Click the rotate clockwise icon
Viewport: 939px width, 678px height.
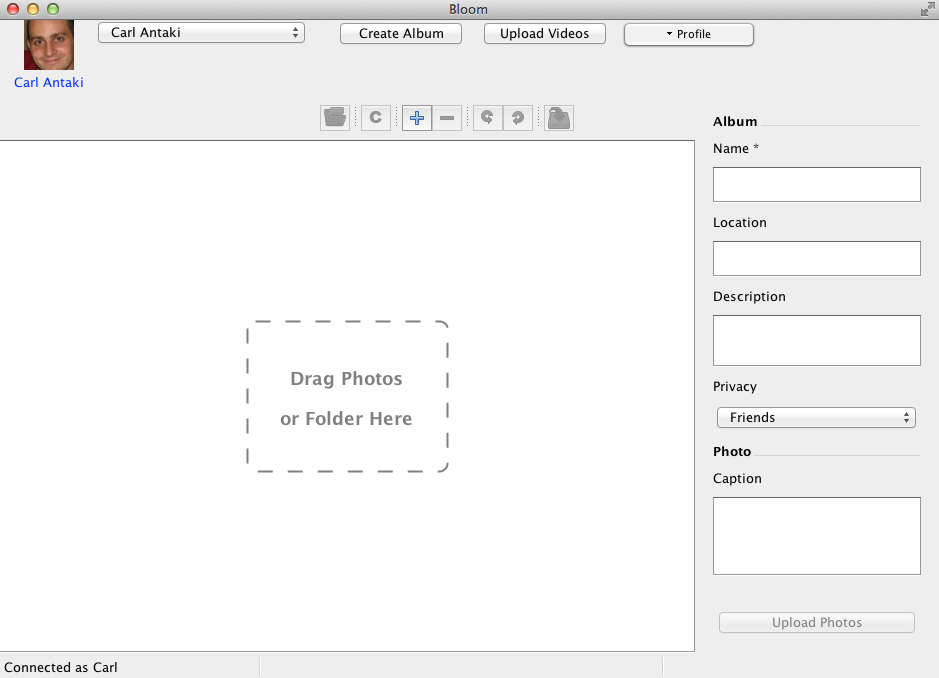point(517,118)
